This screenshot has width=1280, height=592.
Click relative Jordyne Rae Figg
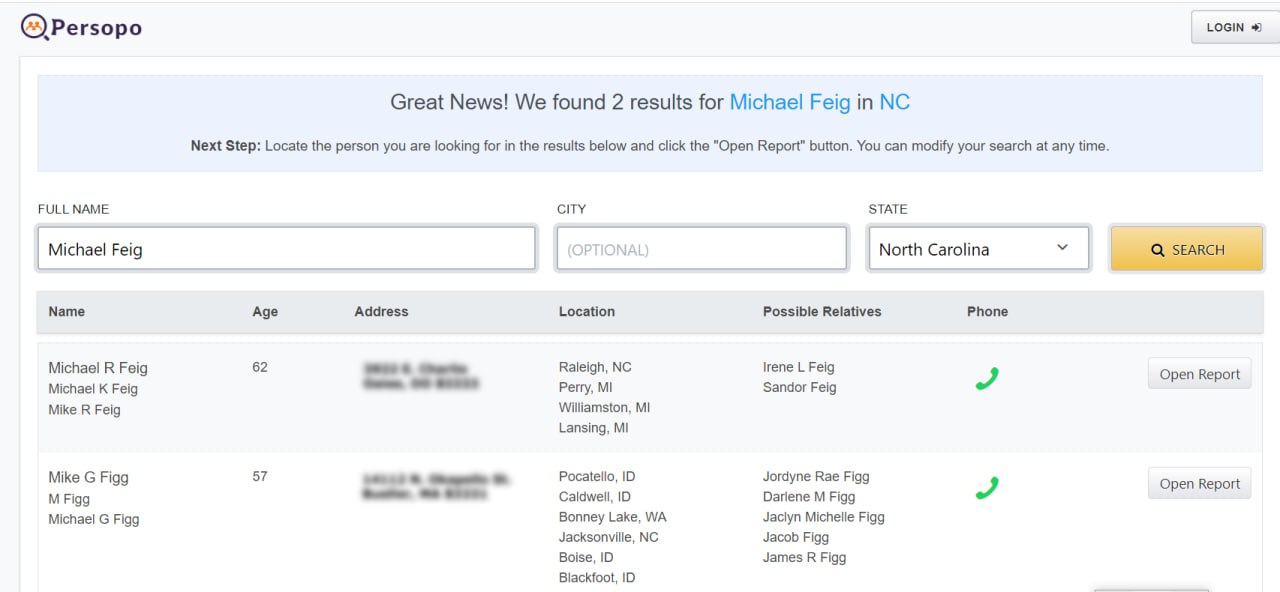(816, 476)
